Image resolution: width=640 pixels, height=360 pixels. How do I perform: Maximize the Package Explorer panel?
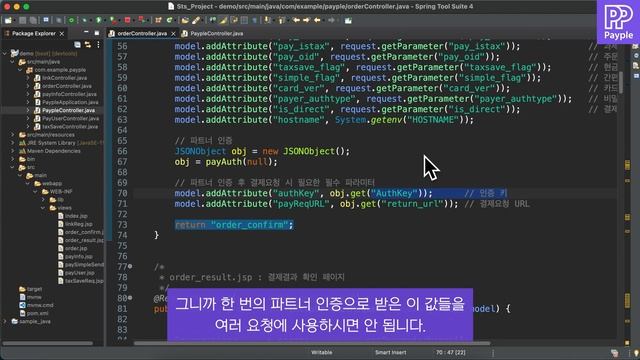[97, 33]
